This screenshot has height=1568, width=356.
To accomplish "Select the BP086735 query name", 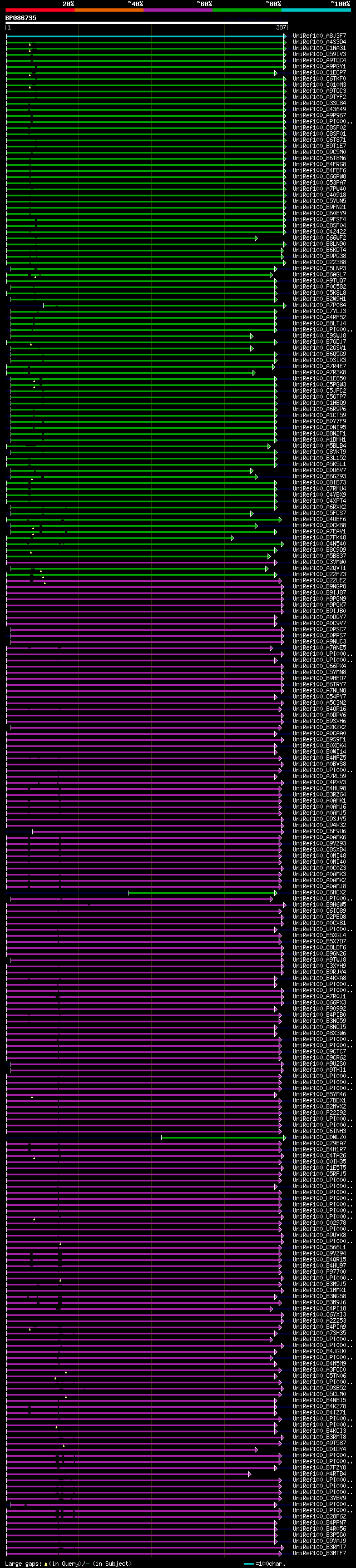I will pos(21,18).
